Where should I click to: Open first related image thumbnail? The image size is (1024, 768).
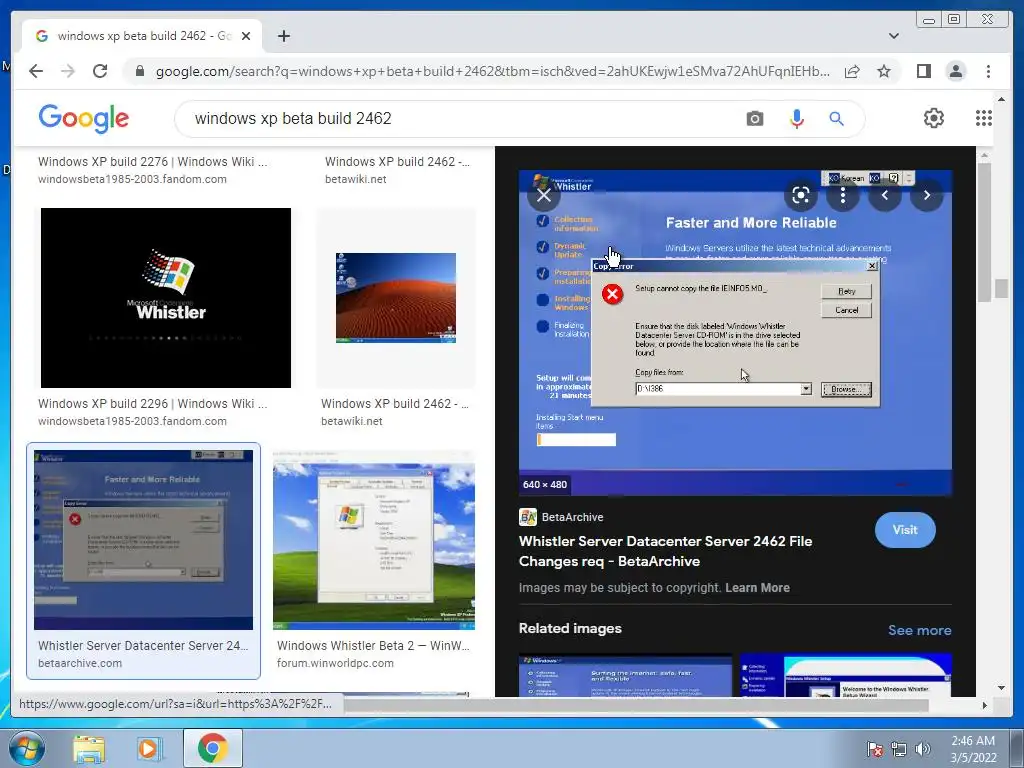click(x=625, y=675)
